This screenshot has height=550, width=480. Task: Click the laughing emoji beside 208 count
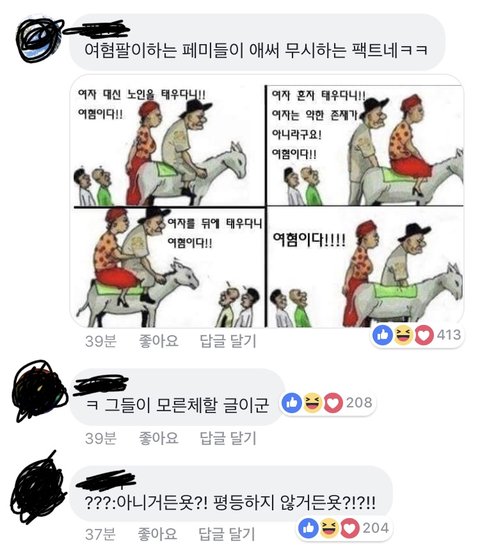click(312, 403)
